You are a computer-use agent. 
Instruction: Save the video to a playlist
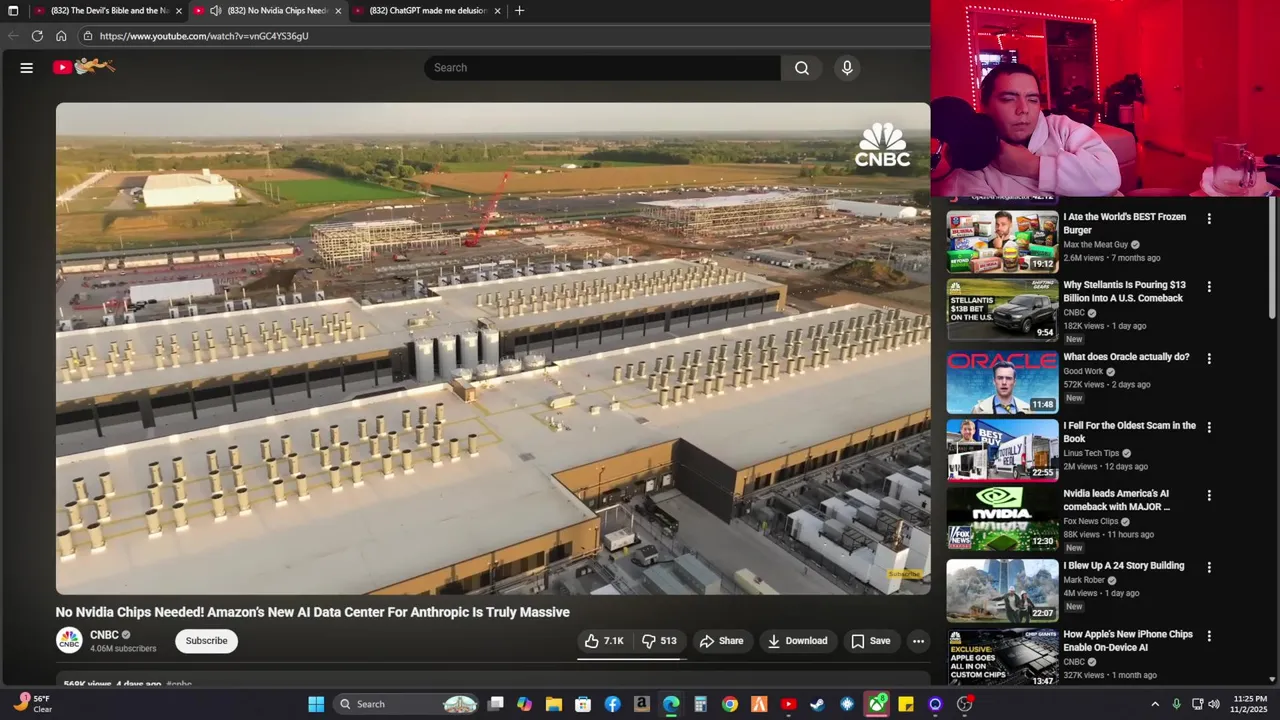pyautogui.click(x=870, y=641)
